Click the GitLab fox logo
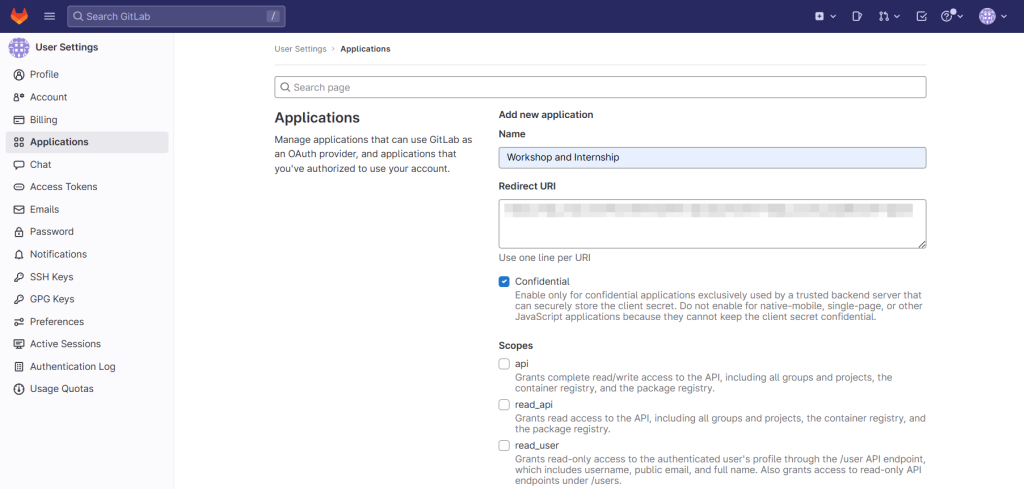This screenshot has width=1024, height=489. pyautogui.click(x=19, y=16)
